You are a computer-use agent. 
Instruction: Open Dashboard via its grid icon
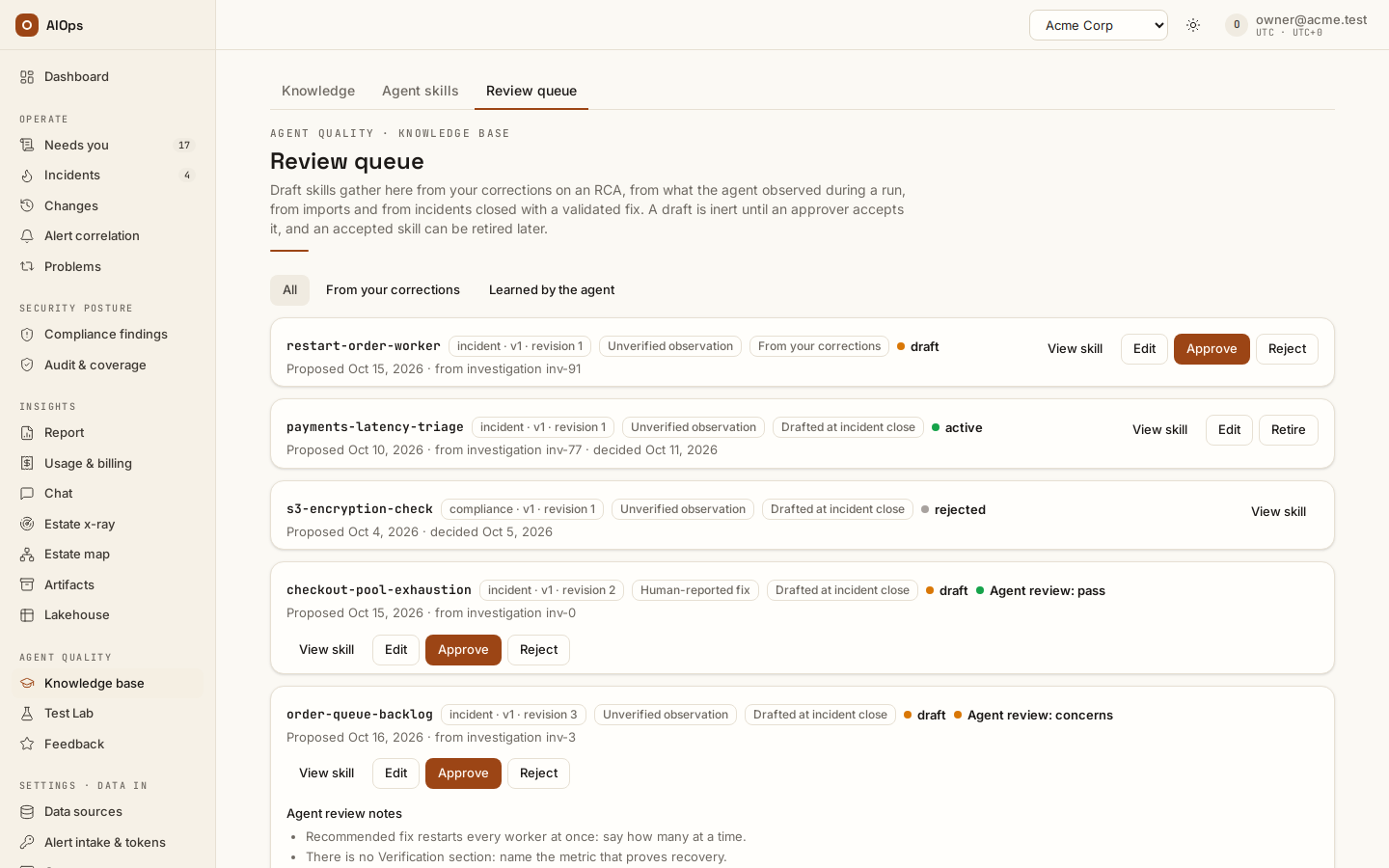tap(27, 77)
